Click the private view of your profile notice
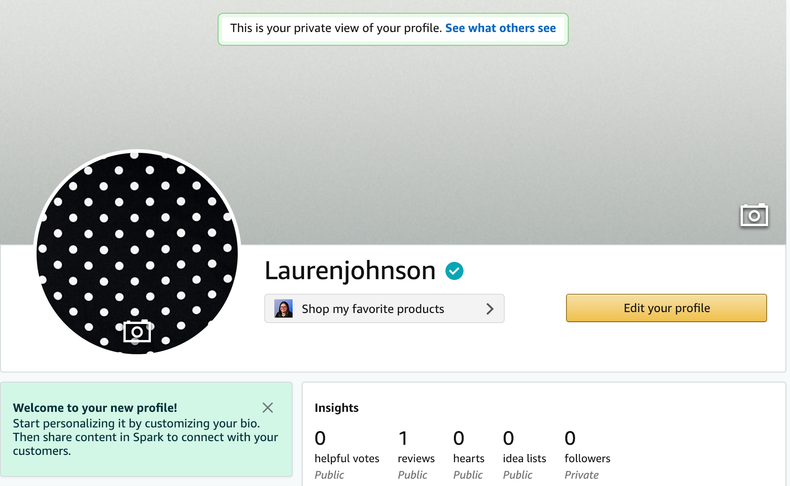This screenshot has height=486, width=790. click(x=336, y=28)
